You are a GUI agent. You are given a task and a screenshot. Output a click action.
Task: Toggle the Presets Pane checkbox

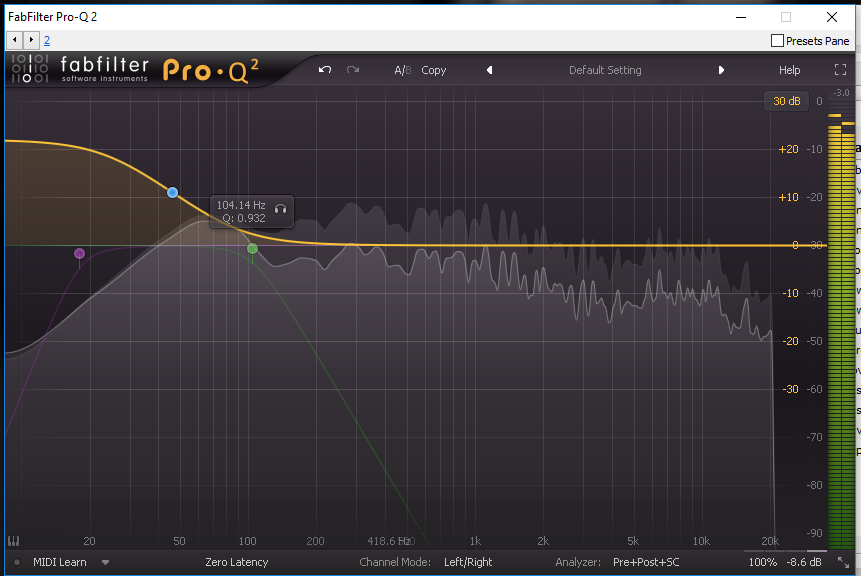tap(777, 41)
